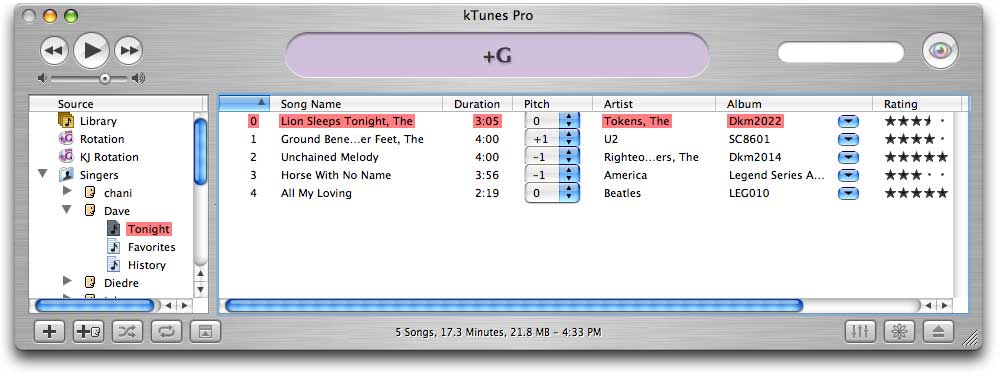This screenshot has width=998, height=373.
Task: Set rating stars for Lion Sleeps Tonight
Action: tap(916, 121)
